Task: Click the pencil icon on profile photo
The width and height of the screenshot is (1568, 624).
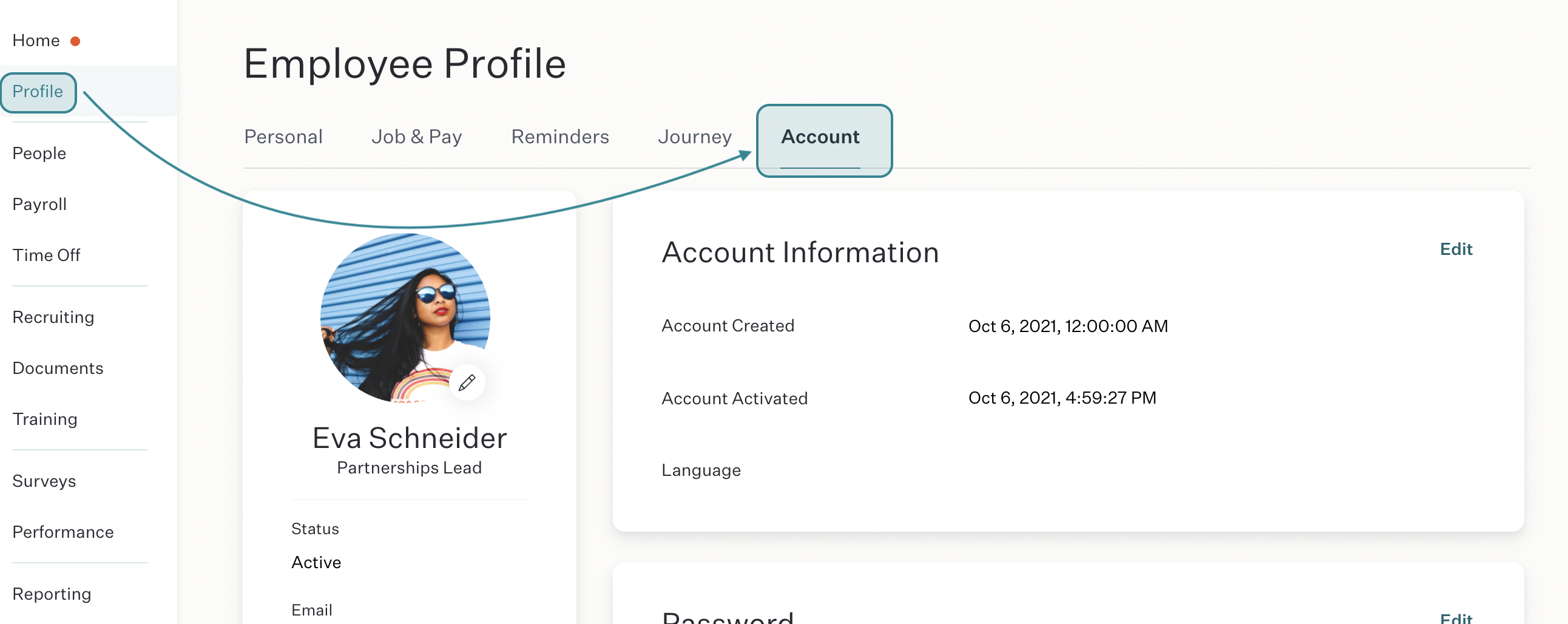Action: tap(467, 382)
